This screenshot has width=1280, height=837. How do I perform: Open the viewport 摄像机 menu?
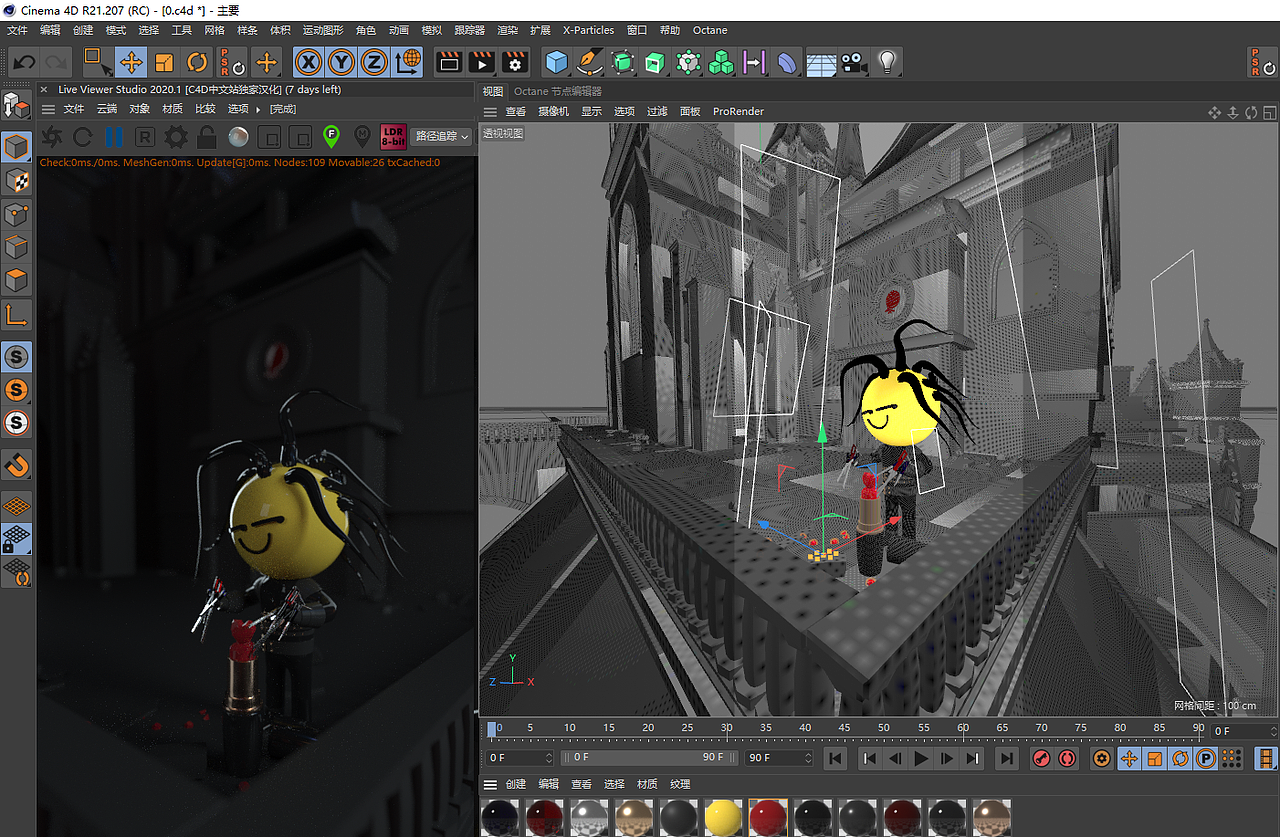tap(553, 112)
